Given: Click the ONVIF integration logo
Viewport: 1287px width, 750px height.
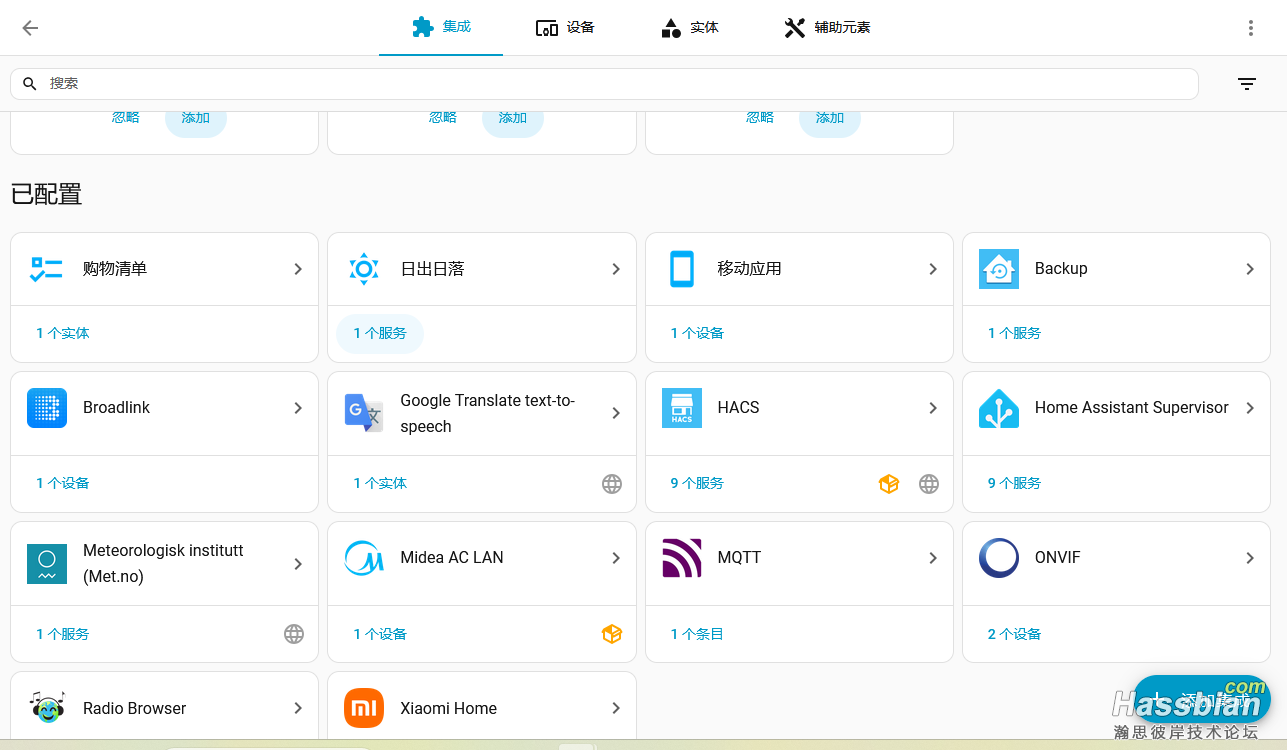Looking at the screenshot, I should pos(999,558).
